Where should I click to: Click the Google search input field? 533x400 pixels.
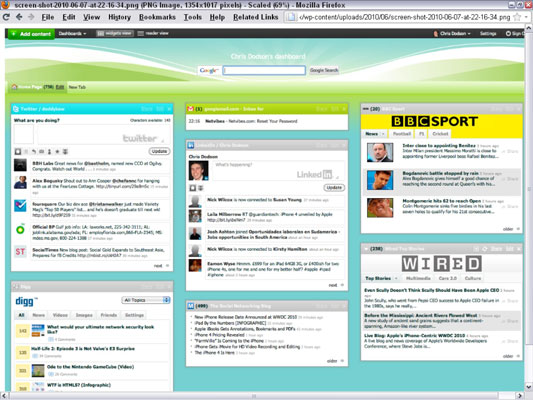[264, 70]
